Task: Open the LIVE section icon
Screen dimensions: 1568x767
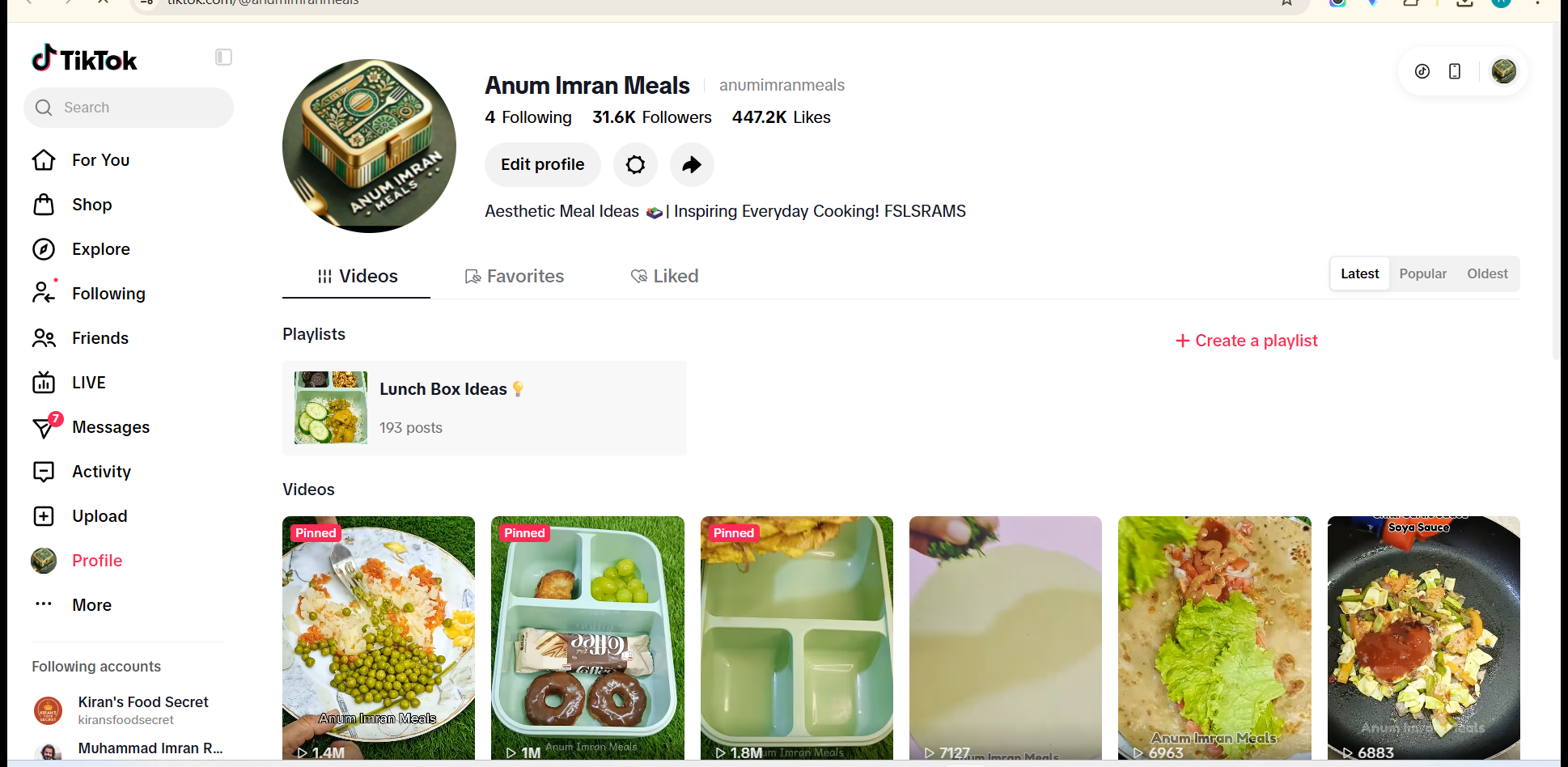Action: (44, 383)
